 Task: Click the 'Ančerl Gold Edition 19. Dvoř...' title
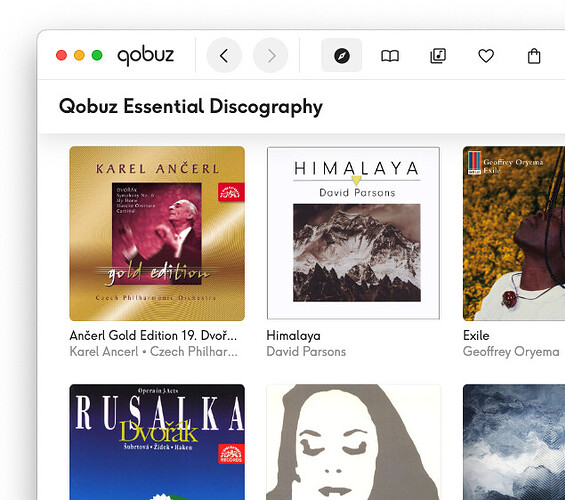[x=153, y=335]
